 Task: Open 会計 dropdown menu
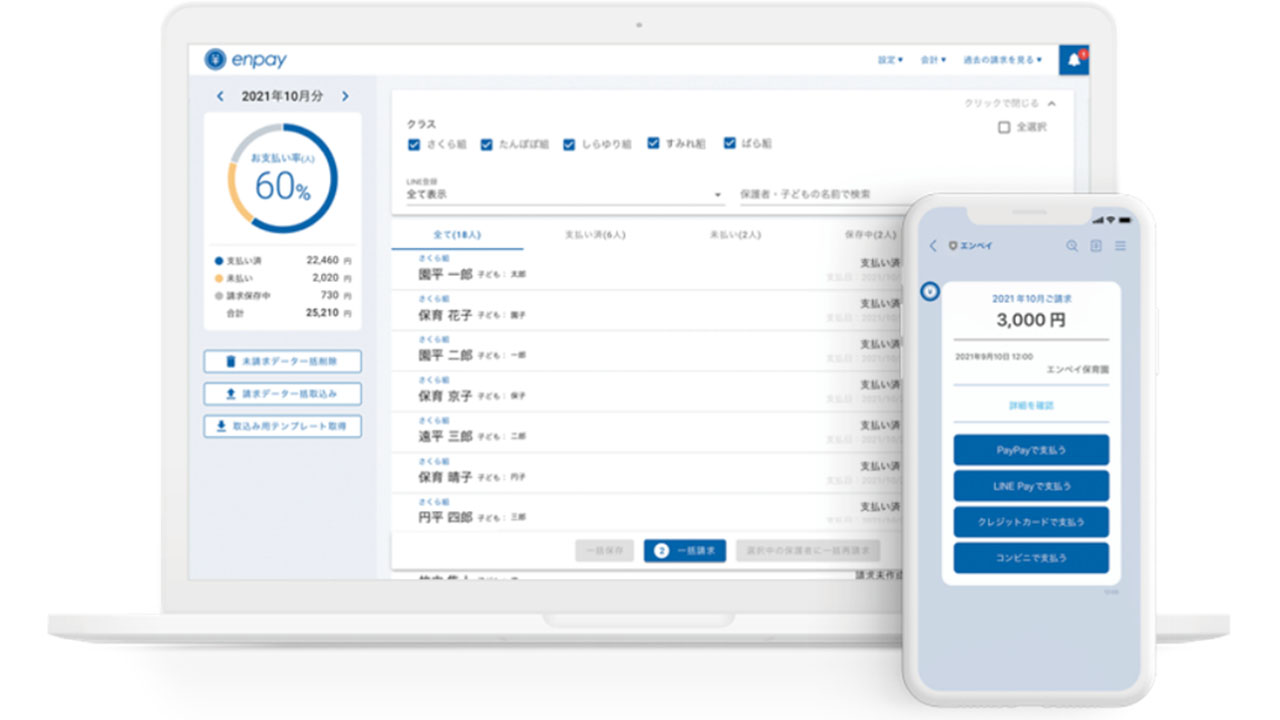tap(932, 60)
